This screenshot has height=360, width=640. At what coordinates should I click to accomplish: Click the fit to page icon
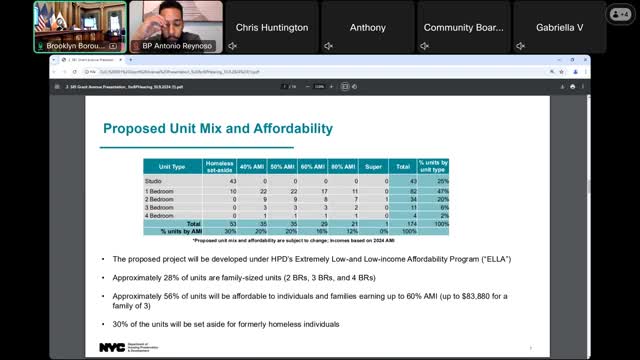pyautogui.click(x=345, y=87)
